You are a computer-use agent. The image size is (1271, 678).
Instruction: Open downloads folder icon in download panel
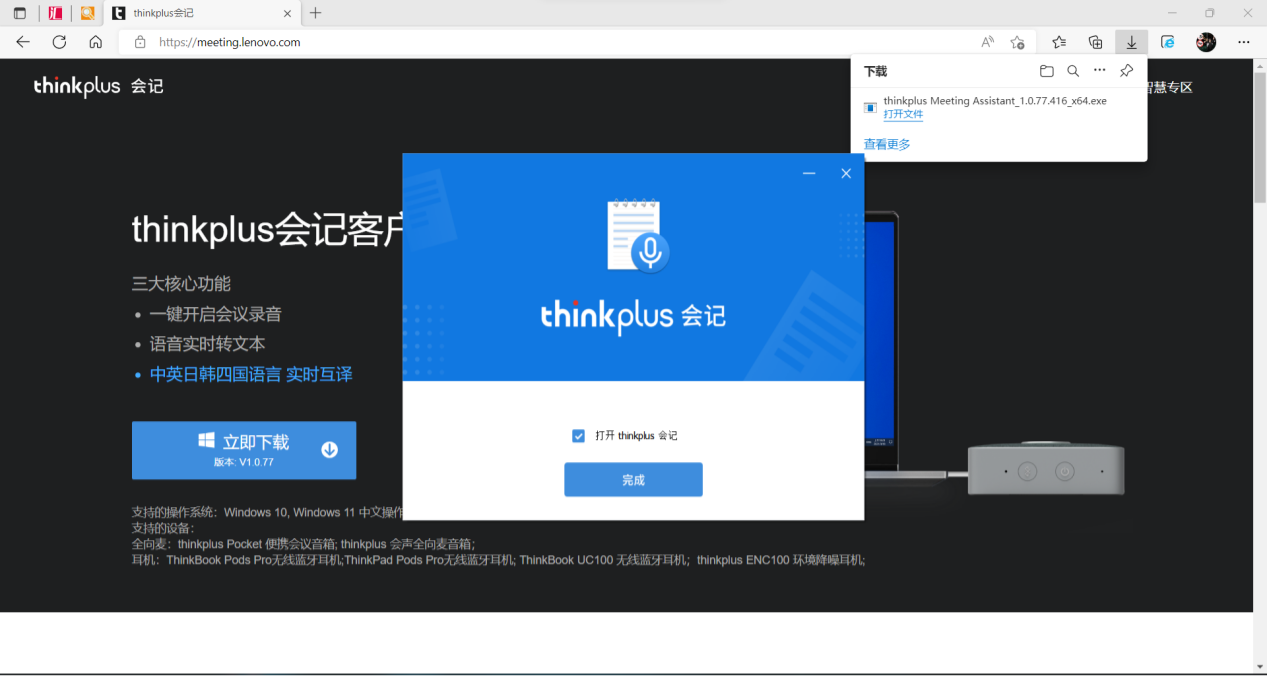coord(1046,71)
